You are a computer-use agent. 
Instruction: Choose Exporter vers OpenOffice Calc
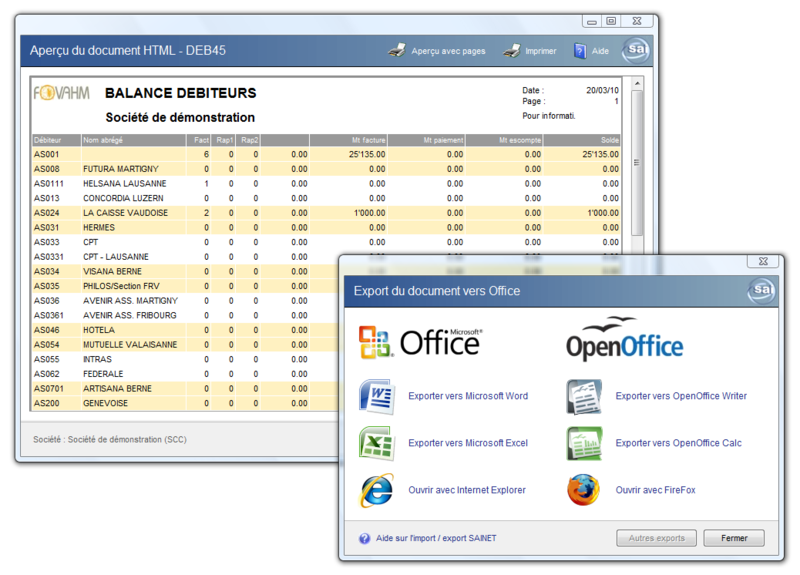680,443
